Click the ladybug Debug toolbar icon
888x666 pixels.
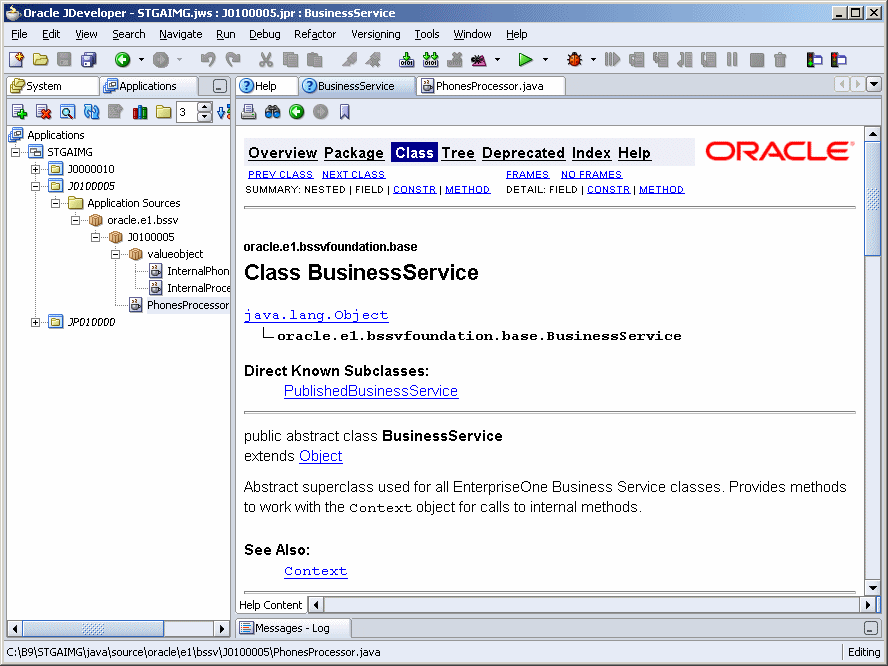575,60
